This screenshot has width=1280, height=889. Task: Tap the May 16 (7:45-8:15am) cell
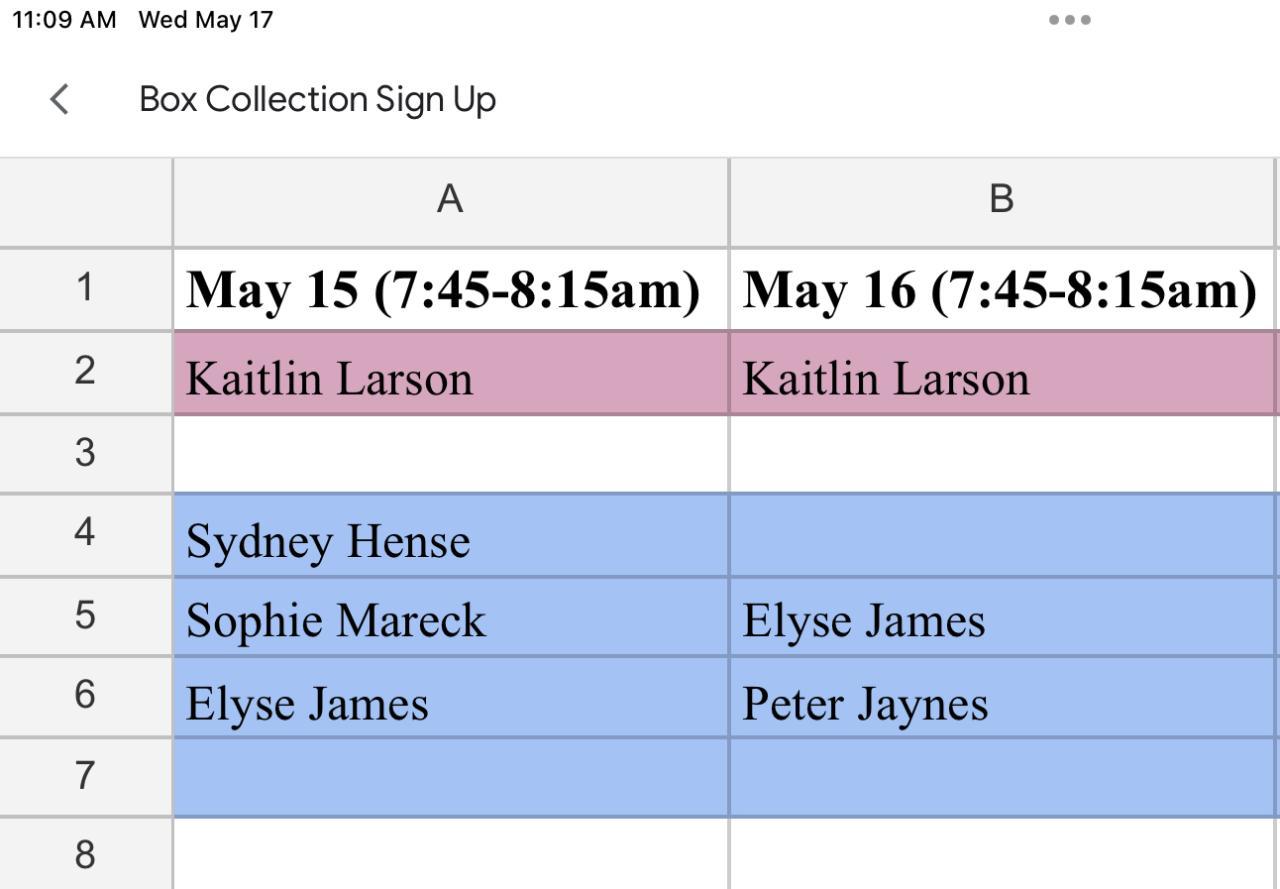(999, 290)
